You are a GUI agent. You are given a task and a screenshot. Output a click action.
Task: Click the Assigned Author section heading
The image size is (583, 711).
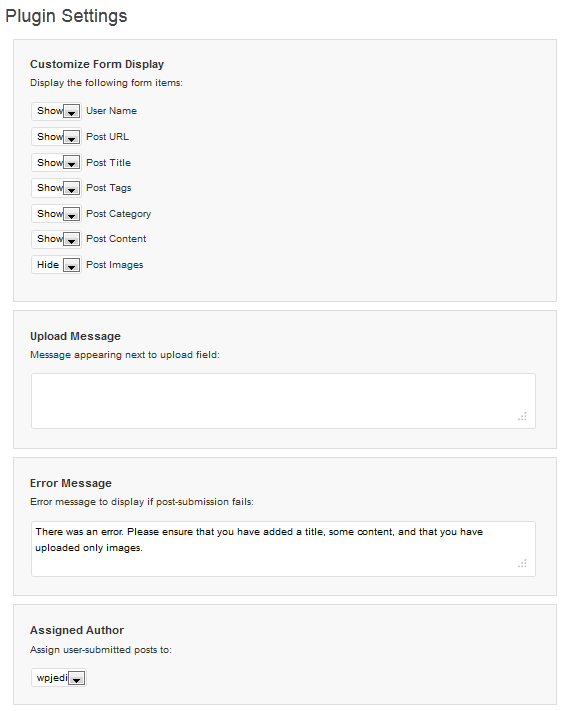point(77,630)
